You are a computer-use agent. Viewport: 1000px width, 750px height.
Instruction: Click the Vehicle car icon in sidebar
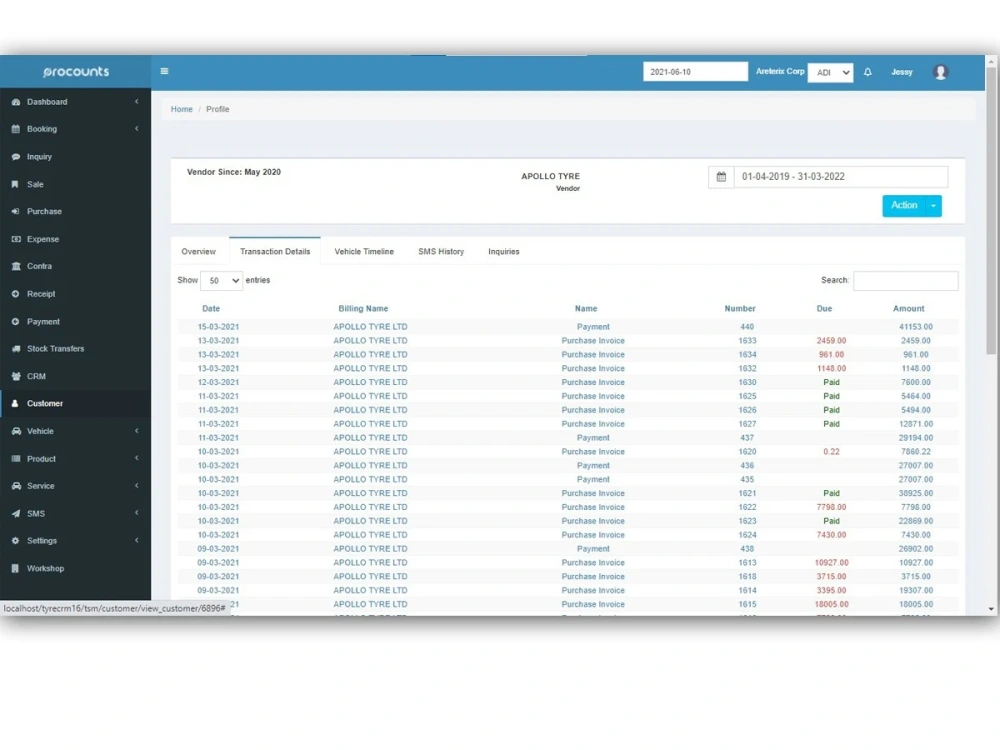tap(16, 432)
